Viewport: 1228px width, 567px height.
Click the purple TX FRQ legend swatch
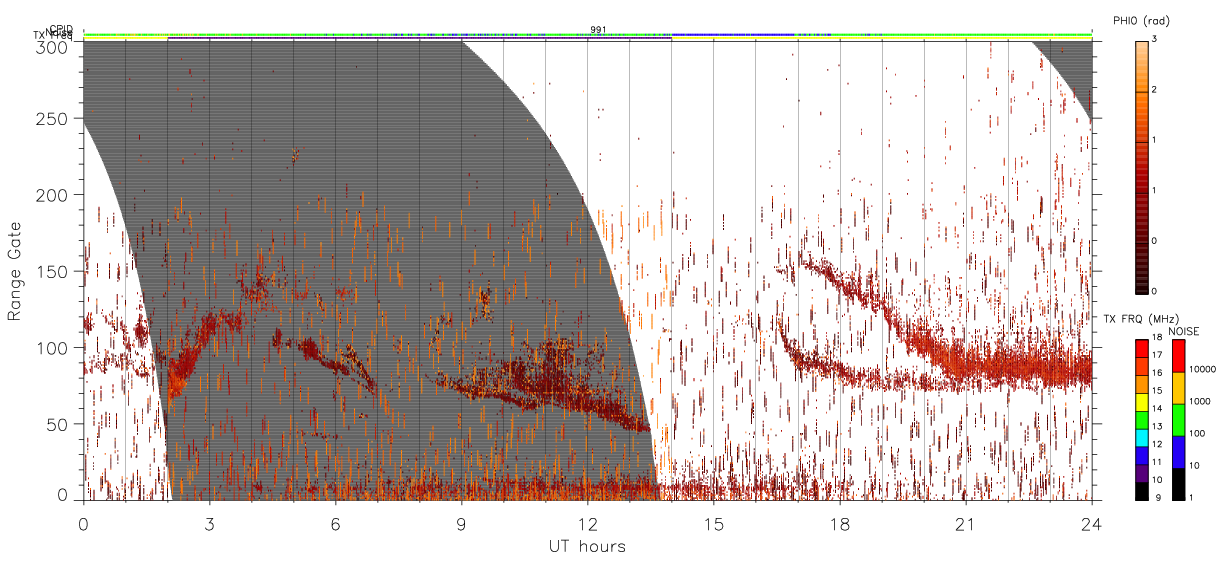click(x=1142, y=472)
